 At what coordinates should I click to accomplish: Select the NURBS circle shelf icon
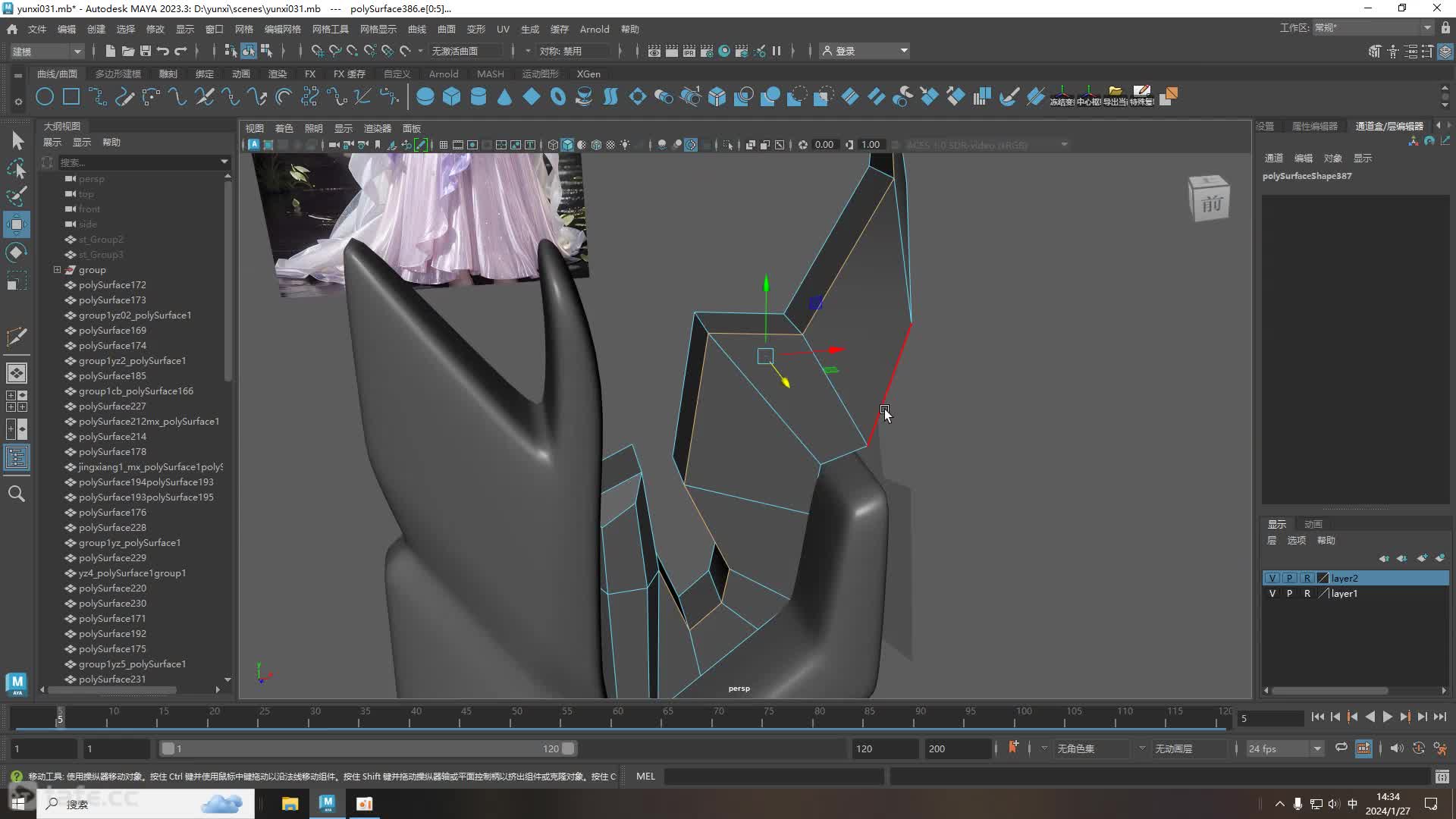coord(45,96)
